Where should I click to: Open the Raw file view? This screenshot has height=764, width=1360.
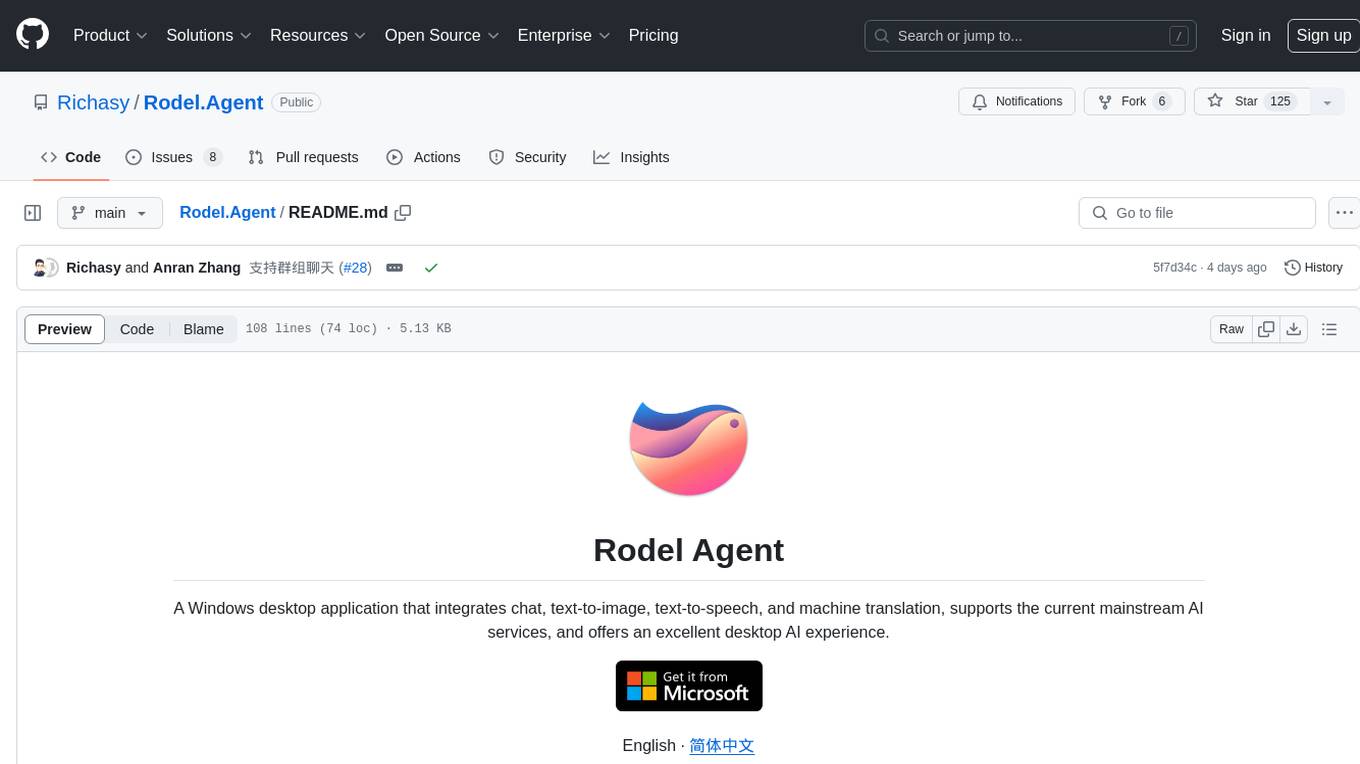point(1231,329)
